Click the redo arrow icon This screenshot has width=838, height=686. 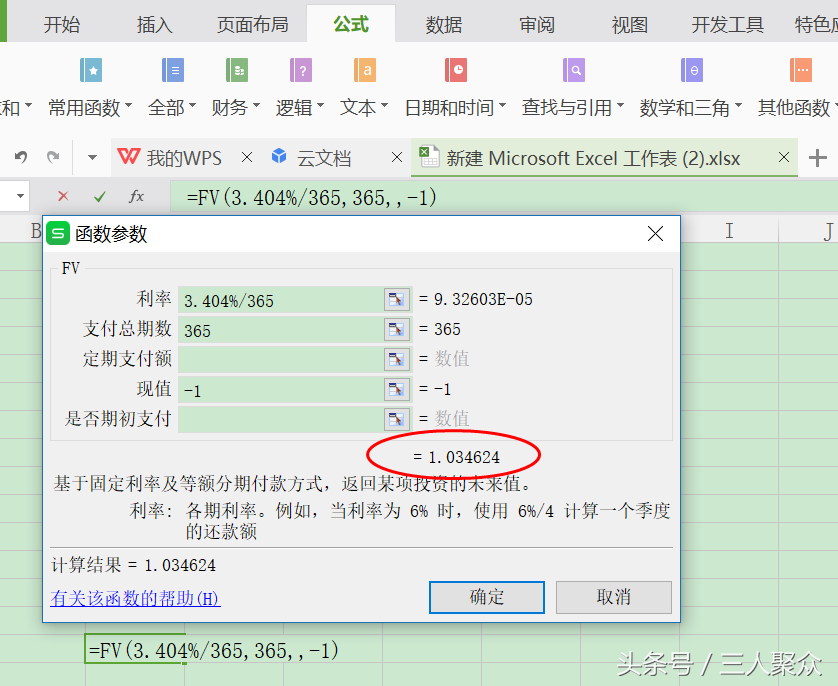[x=53, y=157]
